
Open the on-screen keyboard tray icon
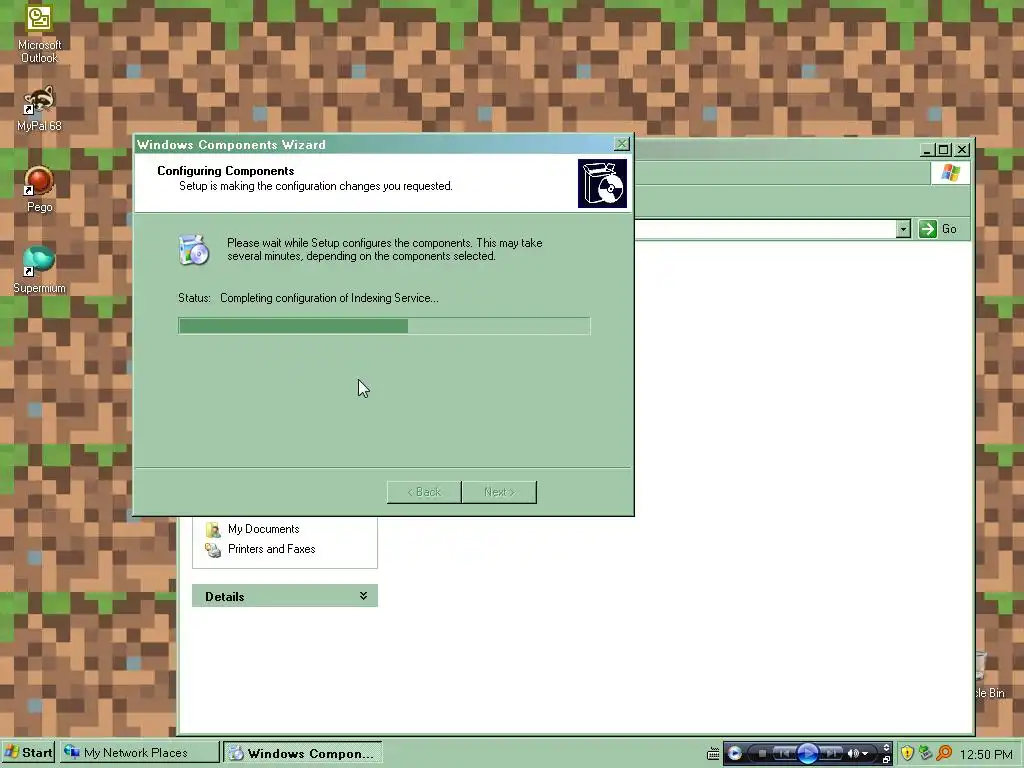click(713, 754)
